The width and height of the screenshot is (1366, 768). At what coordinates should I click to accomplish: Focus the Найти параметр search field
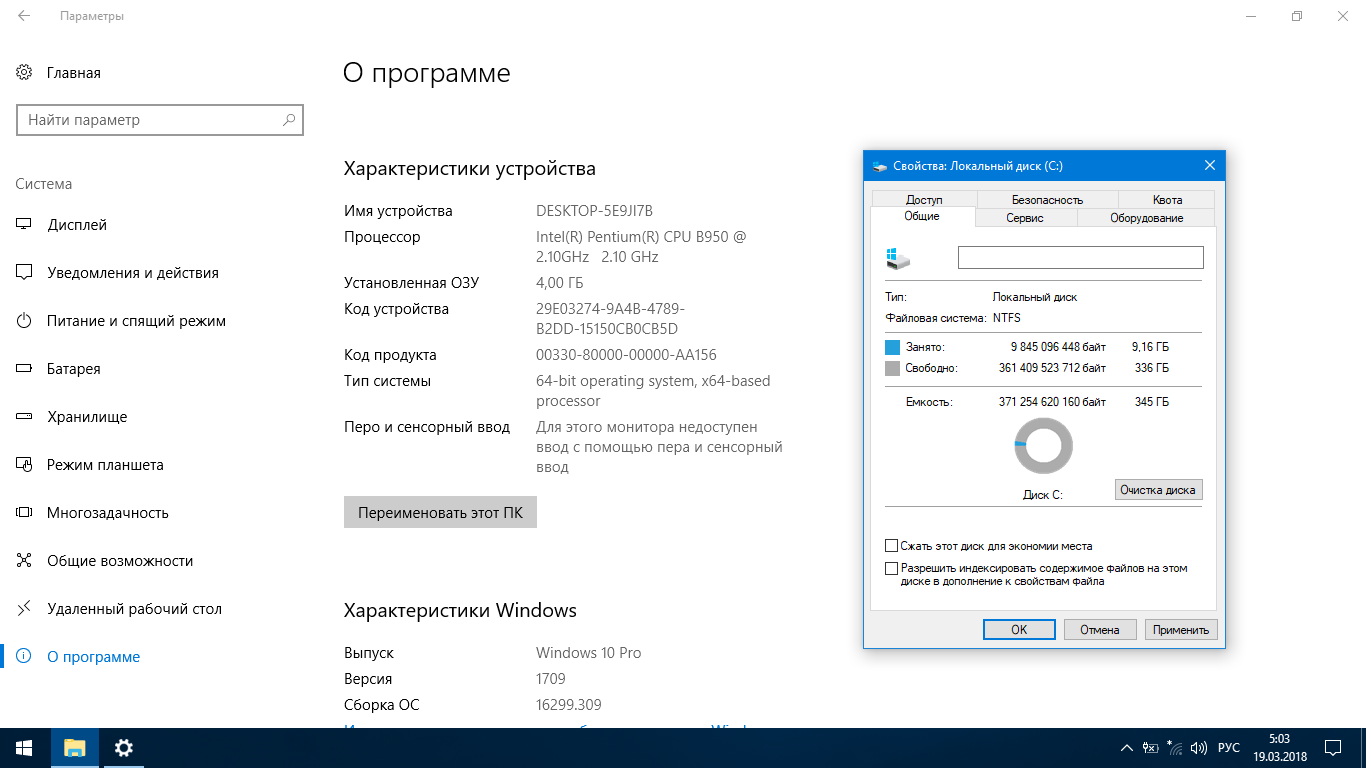point(160,120)
